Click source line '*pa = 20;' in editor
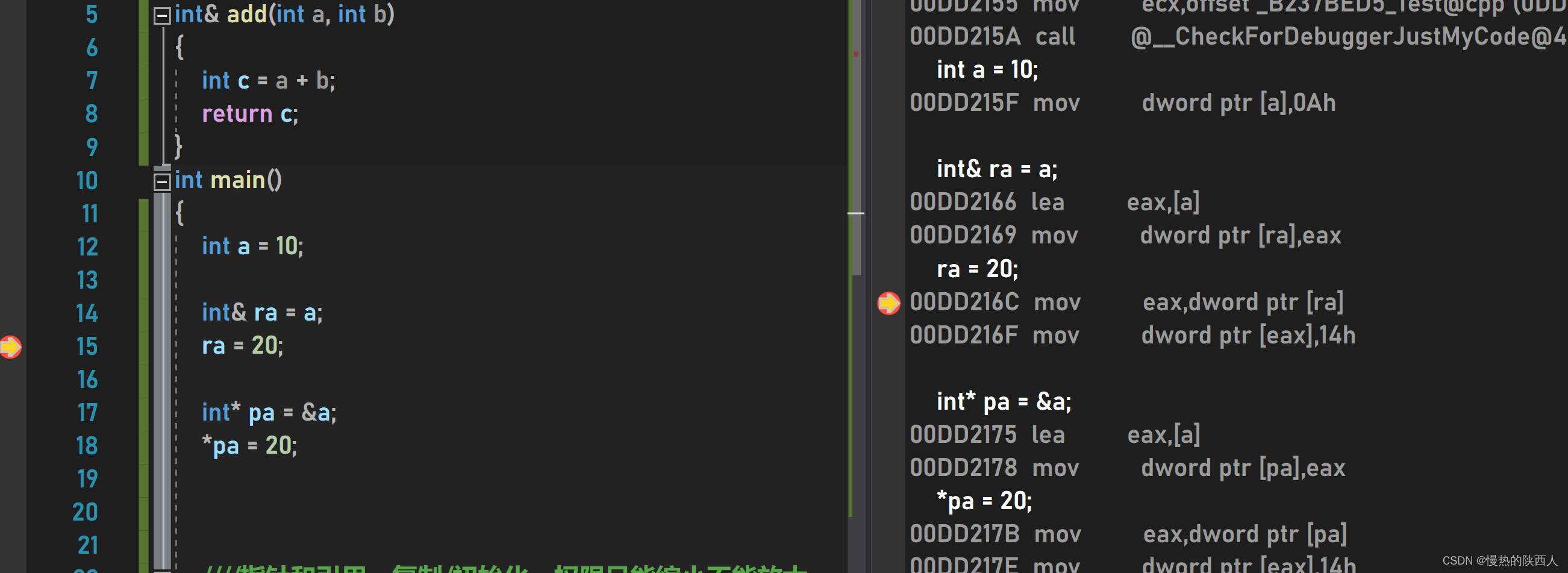The image size is (1568, 573). tap(249, 446)
